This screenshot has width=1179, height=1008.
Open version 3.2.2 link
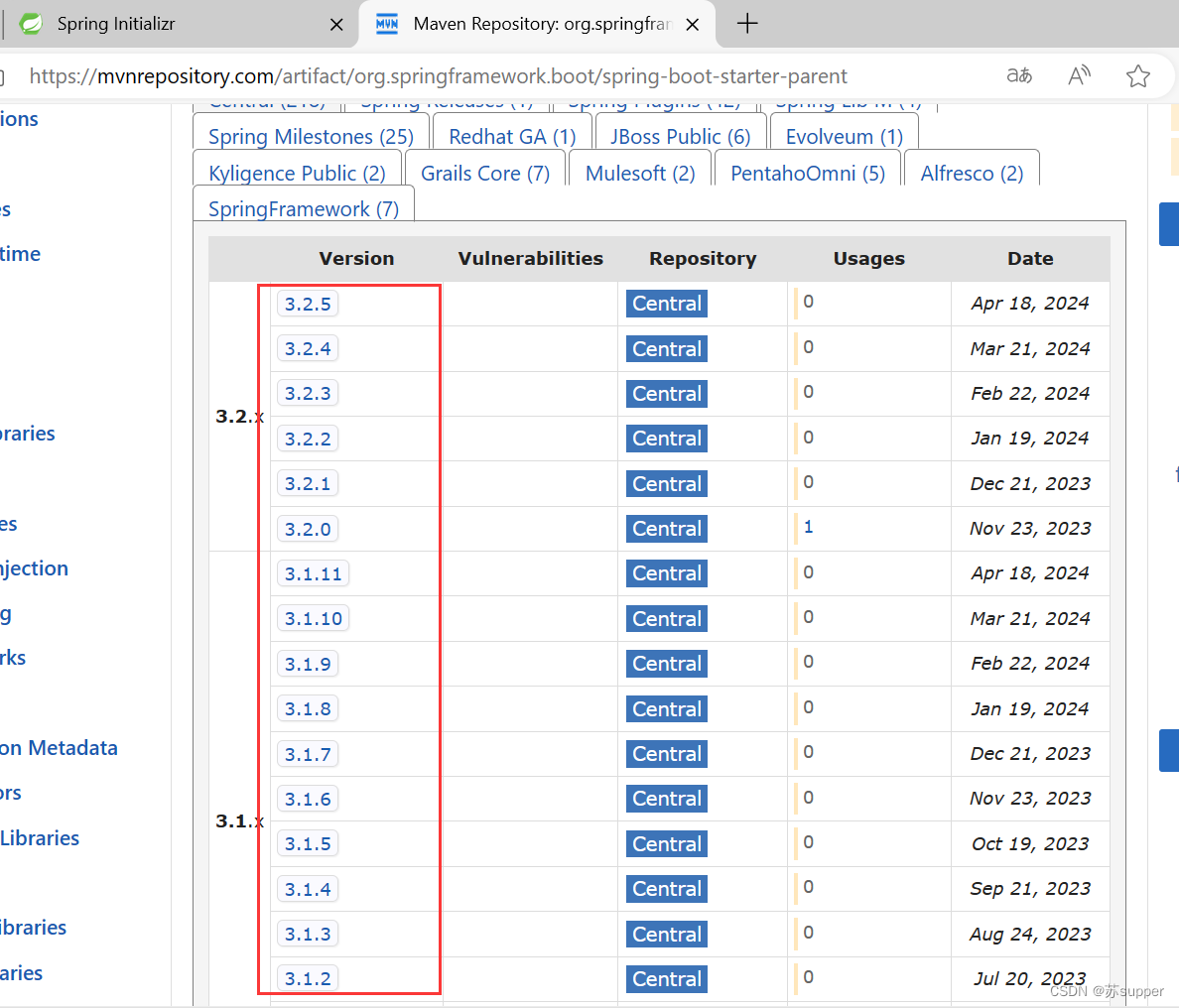308,439
